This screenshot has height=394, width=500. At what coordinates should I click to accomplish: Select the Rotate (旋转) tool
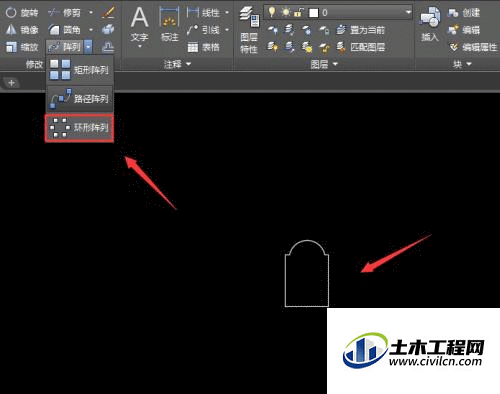[x=22, y=13]
